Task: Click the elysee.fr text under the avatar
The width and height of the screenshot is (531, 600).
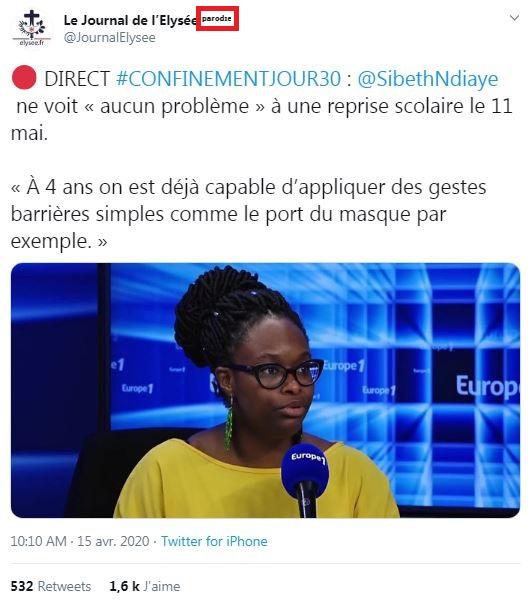Action: click(31, 43)
